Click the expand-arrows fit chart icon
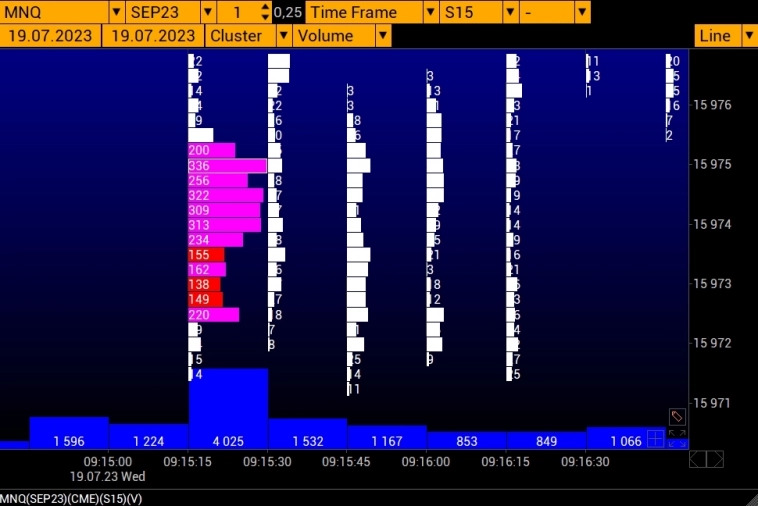758x506 pixels. click(677, 438)
